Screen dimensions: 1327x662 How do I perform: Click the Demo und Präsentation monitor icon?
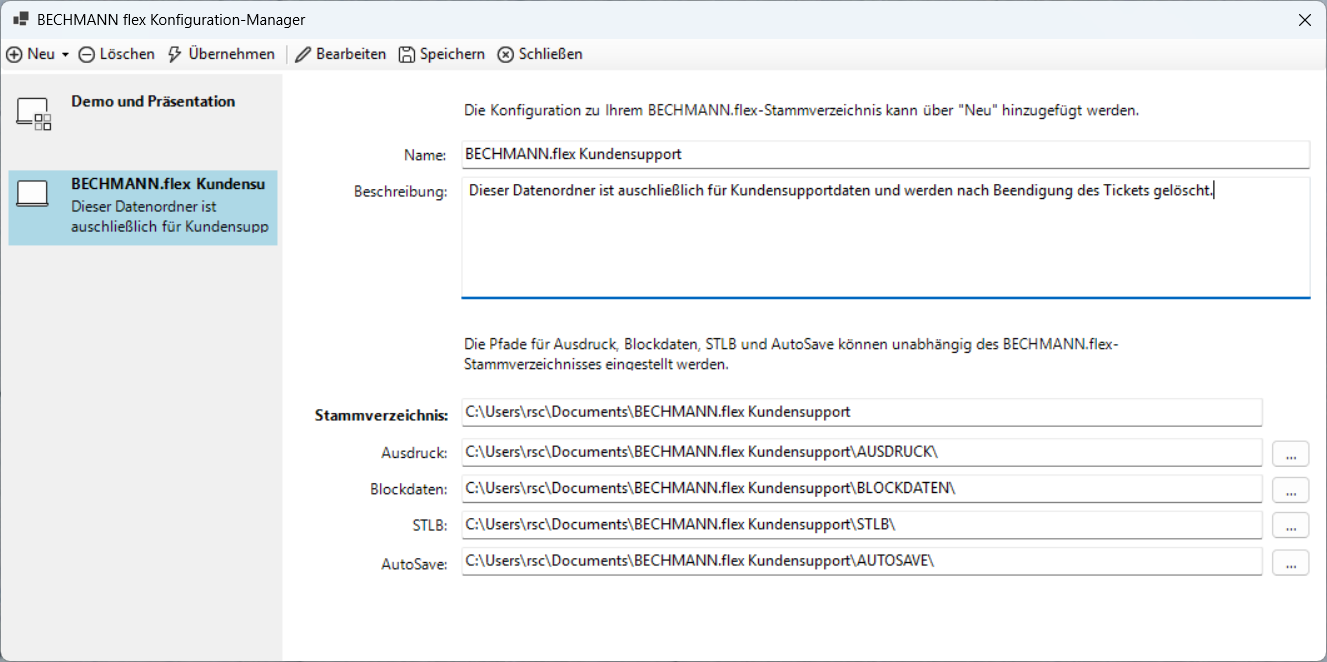tap(33, 115)
